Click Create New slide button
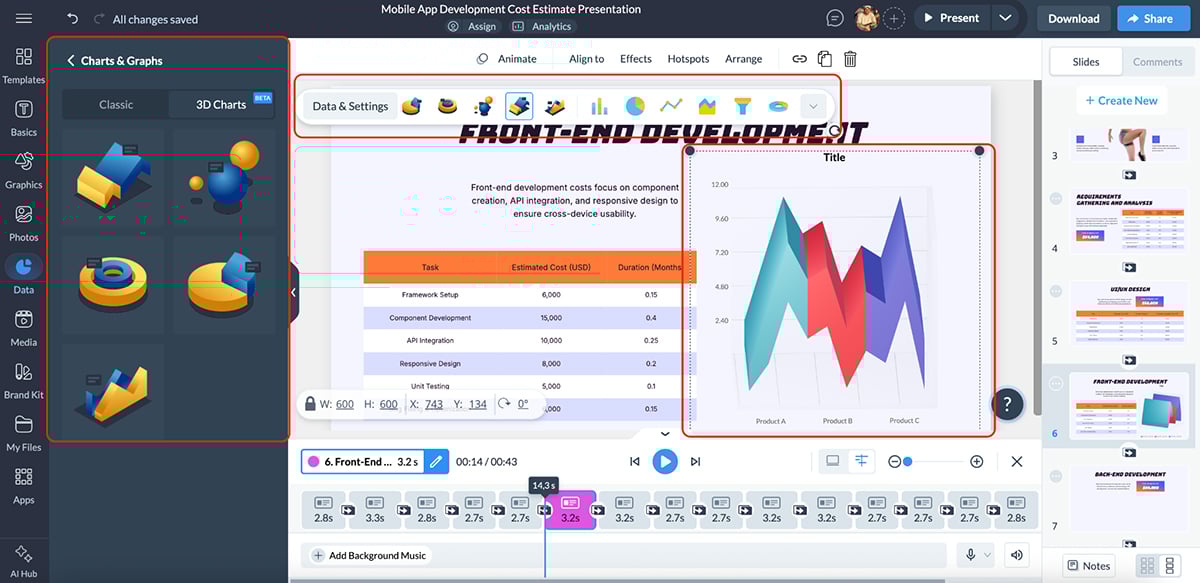Screen dimensions: 1200x583 pos(1121,100)
